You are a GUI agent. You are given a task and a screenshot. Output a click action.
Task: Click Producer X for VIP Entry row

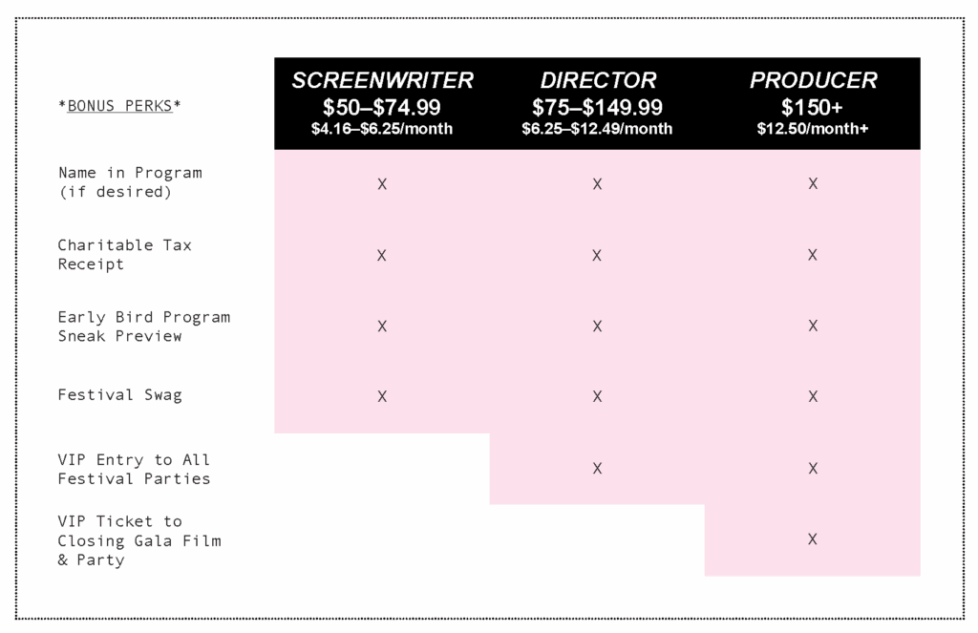point(813,468)
